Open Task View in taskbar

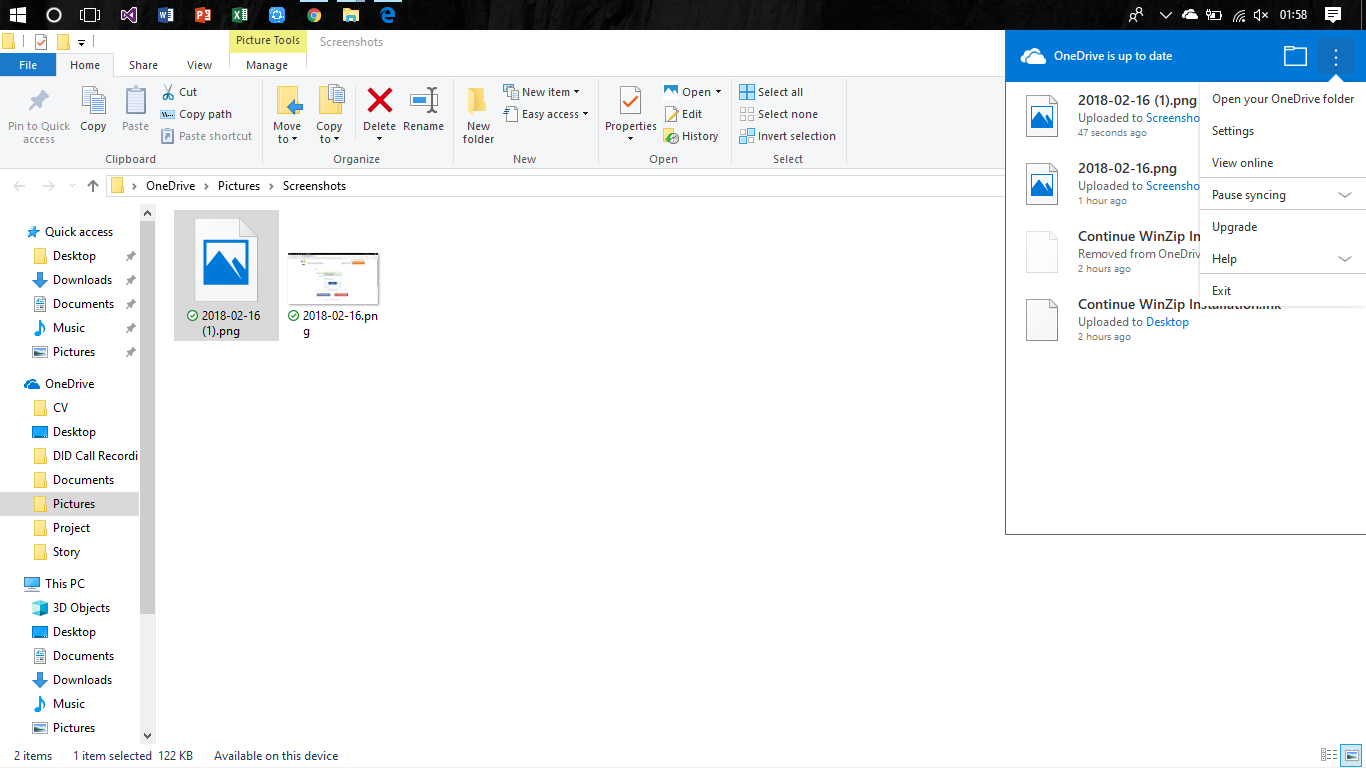click(x=90, y=15)
